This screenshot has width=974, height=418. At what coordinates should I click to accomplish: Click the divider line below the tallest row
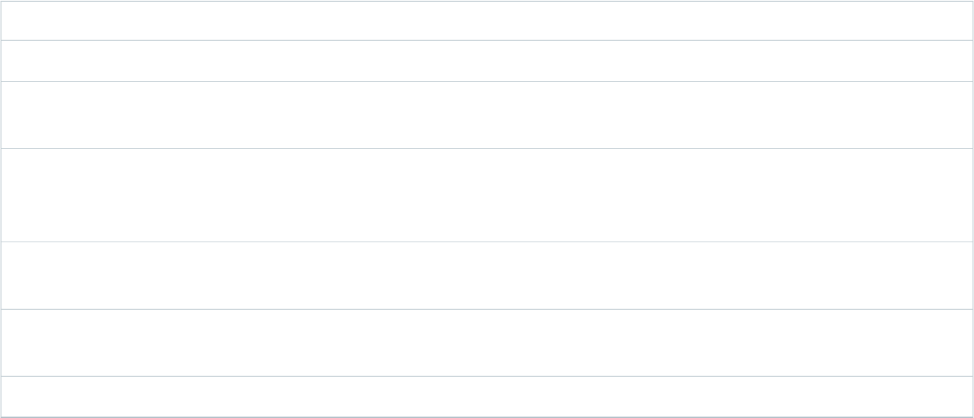[x=487, y=241]
